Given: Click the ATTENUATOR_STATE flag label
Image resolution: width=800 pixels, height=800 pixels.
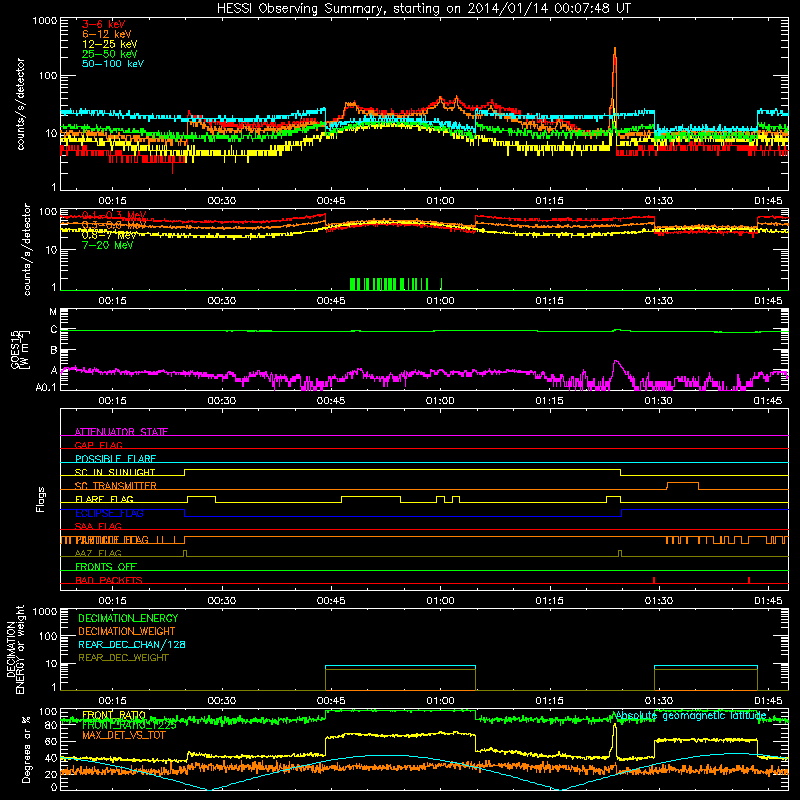Looking at the screenshot, I should [x=121, y=432].
